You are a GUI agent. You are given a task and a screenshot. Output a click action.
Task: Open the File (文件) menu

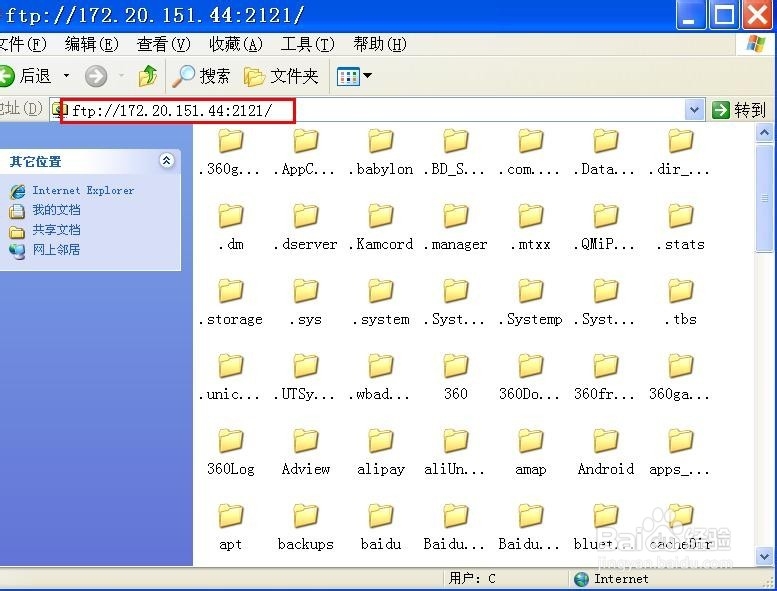click(x=23, y=44)
